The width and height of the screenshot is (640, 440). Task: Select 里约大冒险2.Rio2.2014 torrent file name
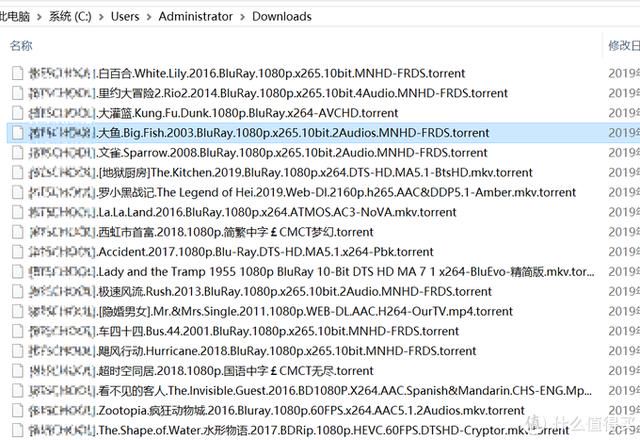tap(268, 93)
